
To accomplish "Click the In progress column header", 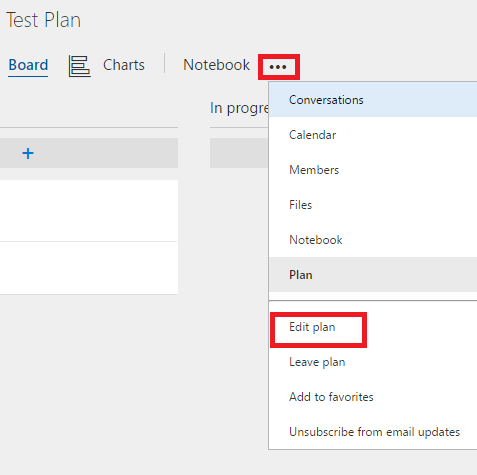I will pyautogui.click(x=239, y=108).
